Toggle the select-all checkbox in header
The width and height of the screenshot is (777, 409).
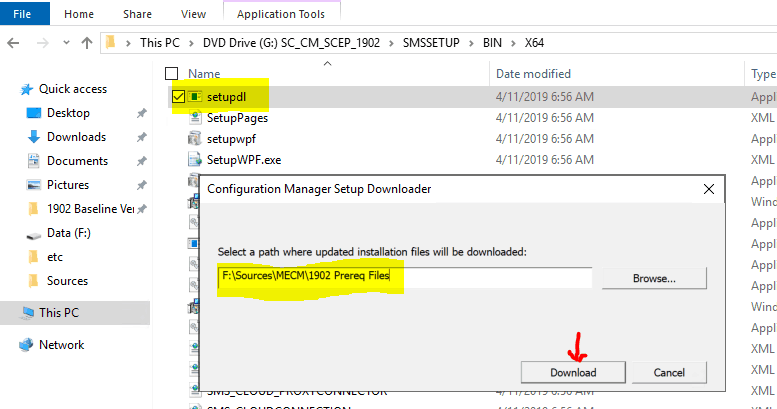pos(171,74)
